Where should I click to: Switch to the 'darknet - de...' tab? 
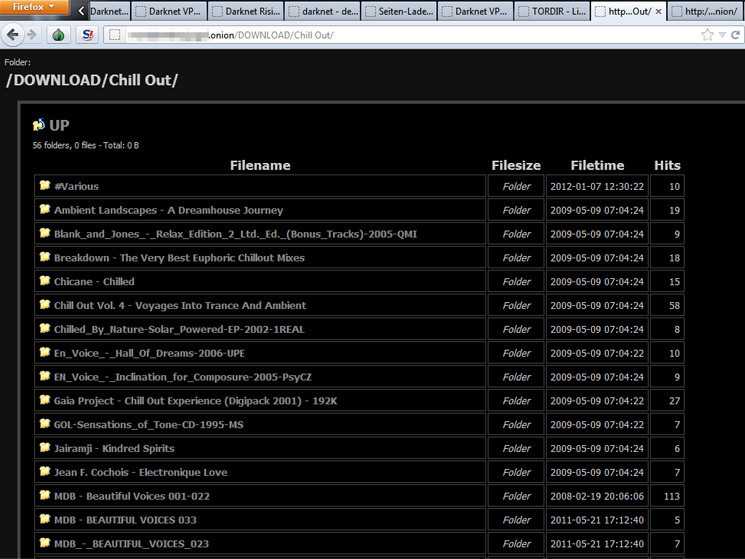[x=323, y=11]
